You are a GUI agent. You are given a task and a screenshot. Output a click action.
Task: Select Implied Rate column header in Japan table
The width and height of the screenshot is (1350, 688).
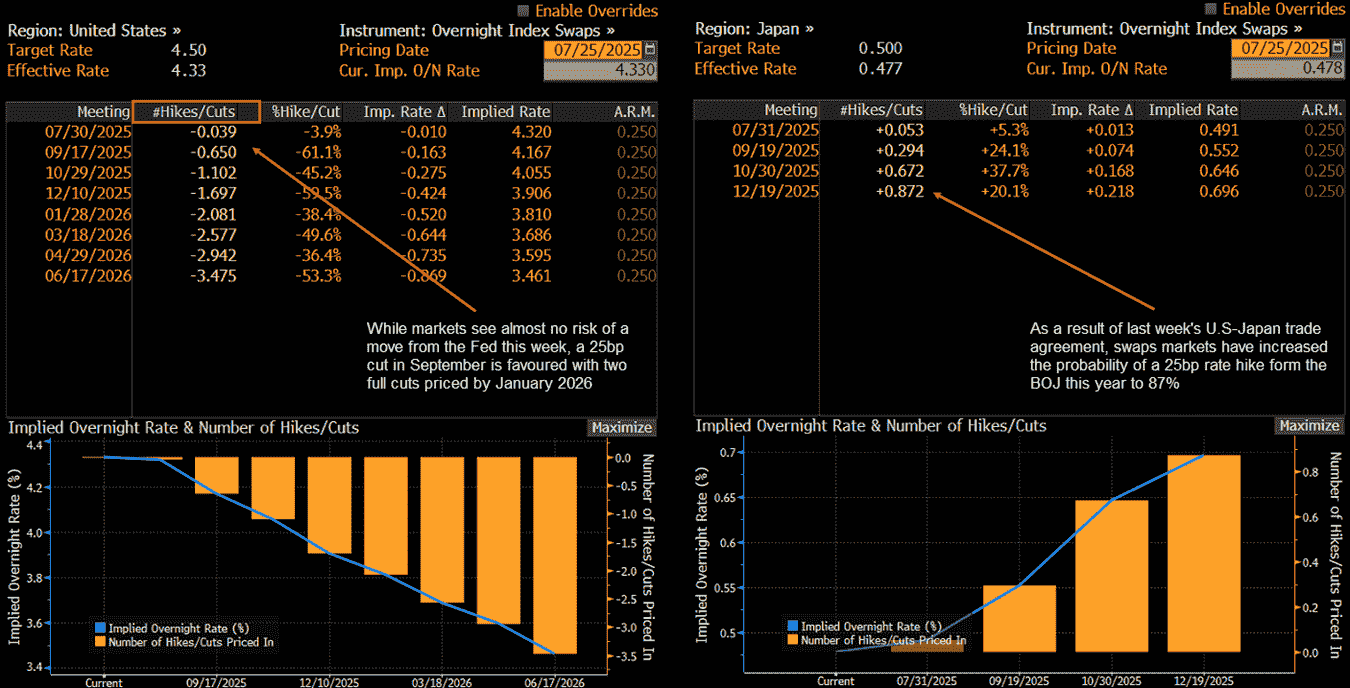pyautogui.click(x=1193, y=110)
